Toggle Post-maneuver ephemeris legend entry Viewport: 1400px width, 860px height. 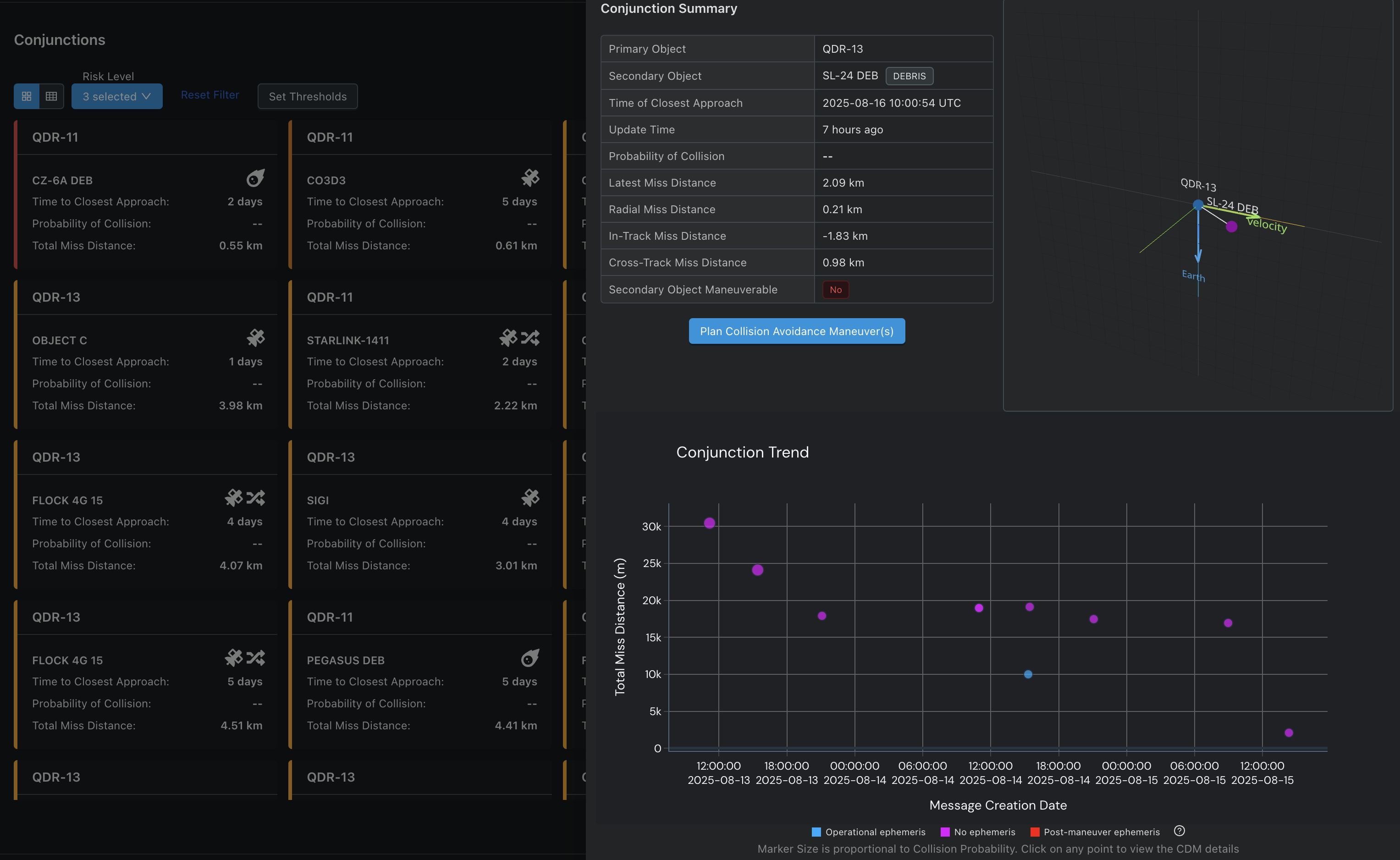(x=1095, y=832)
